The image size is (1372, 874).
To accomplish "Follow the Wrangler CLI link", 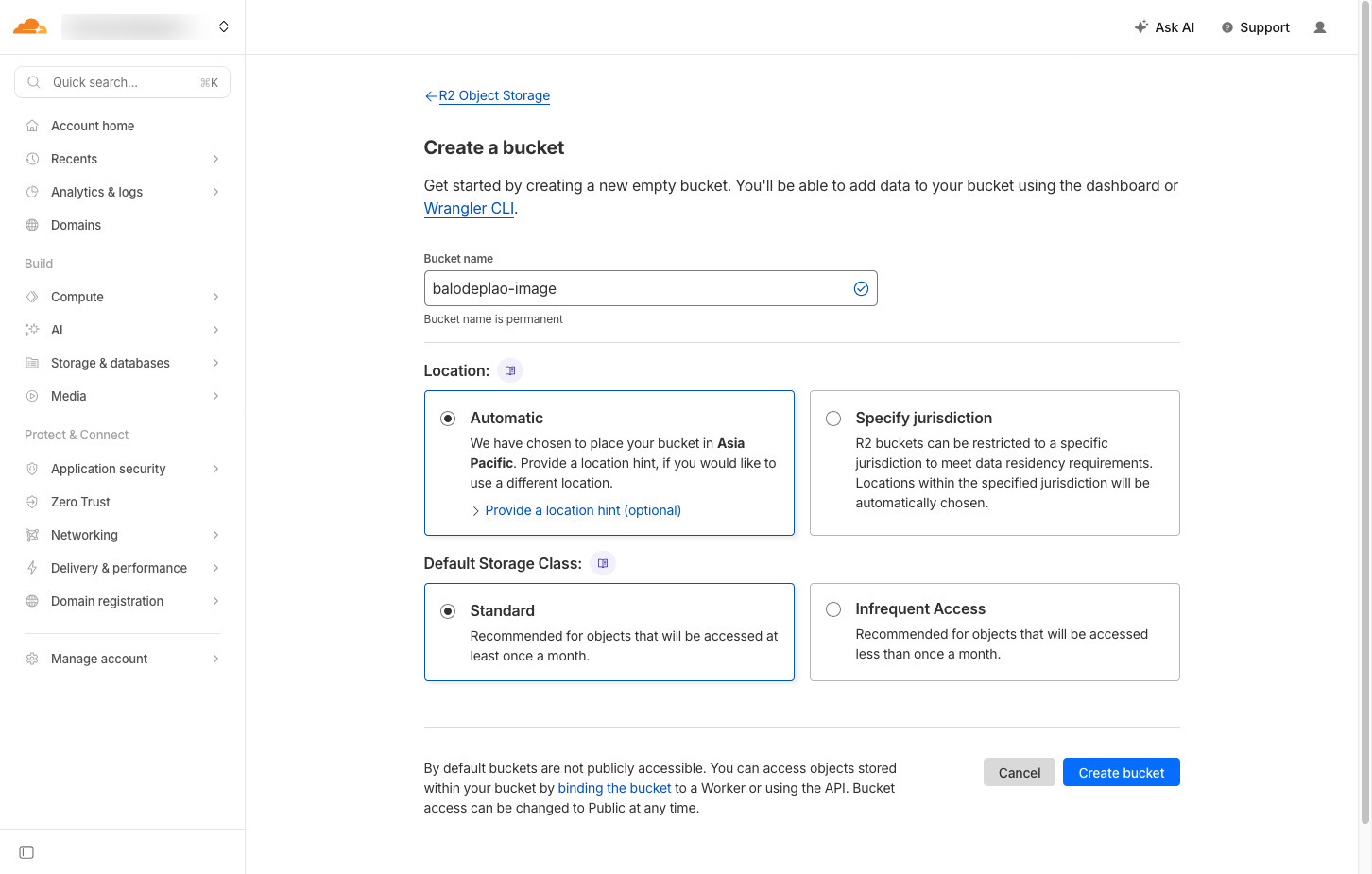I will click(x=469, y=208).
